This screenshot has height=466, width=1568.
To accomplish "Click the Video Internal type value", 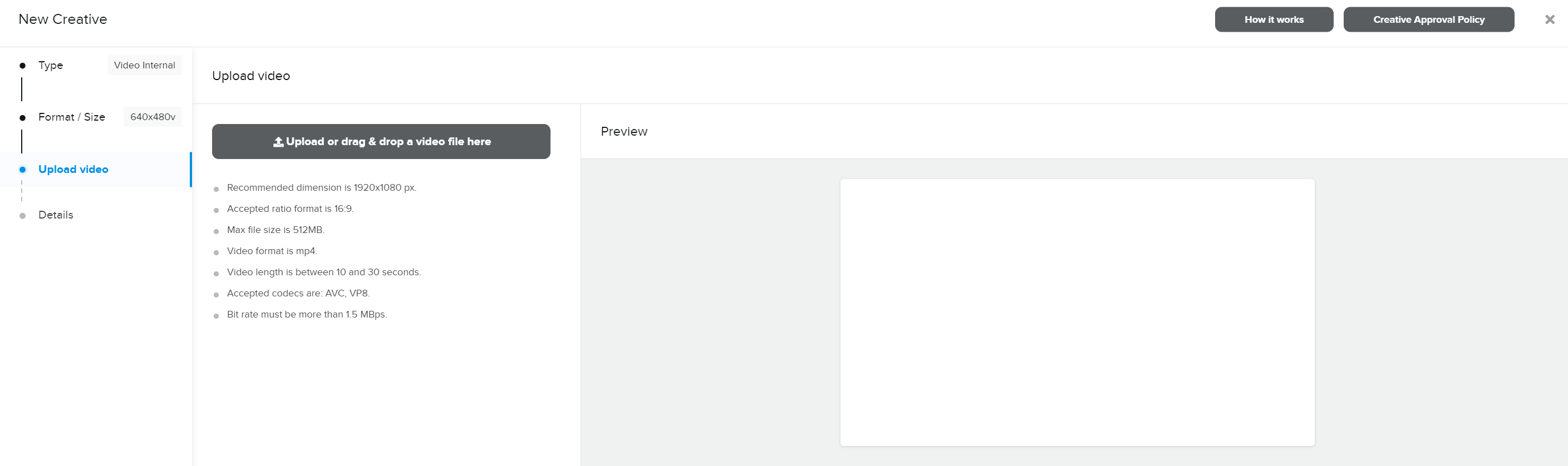I will point(144,65).
